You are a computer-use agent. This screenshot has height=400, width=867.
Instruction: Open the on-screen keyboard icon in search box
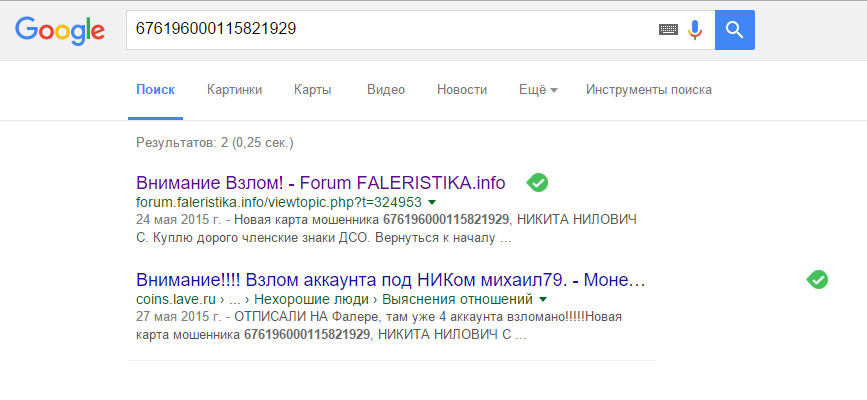click(668, 30)
